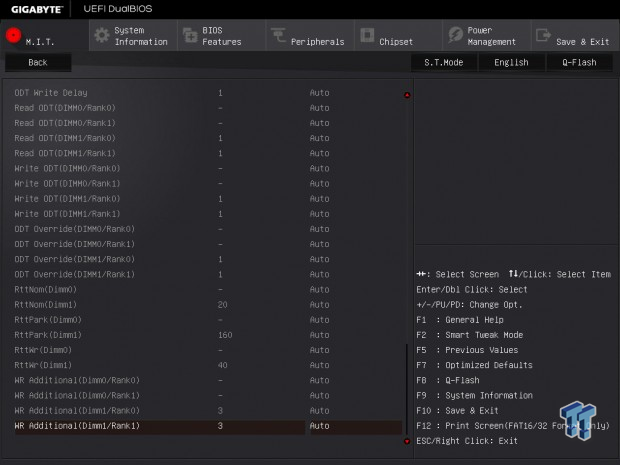This screenshot has height=465, width=620.
Task: Switch to S.T.Mode
Action: click(x=444, y=62)
